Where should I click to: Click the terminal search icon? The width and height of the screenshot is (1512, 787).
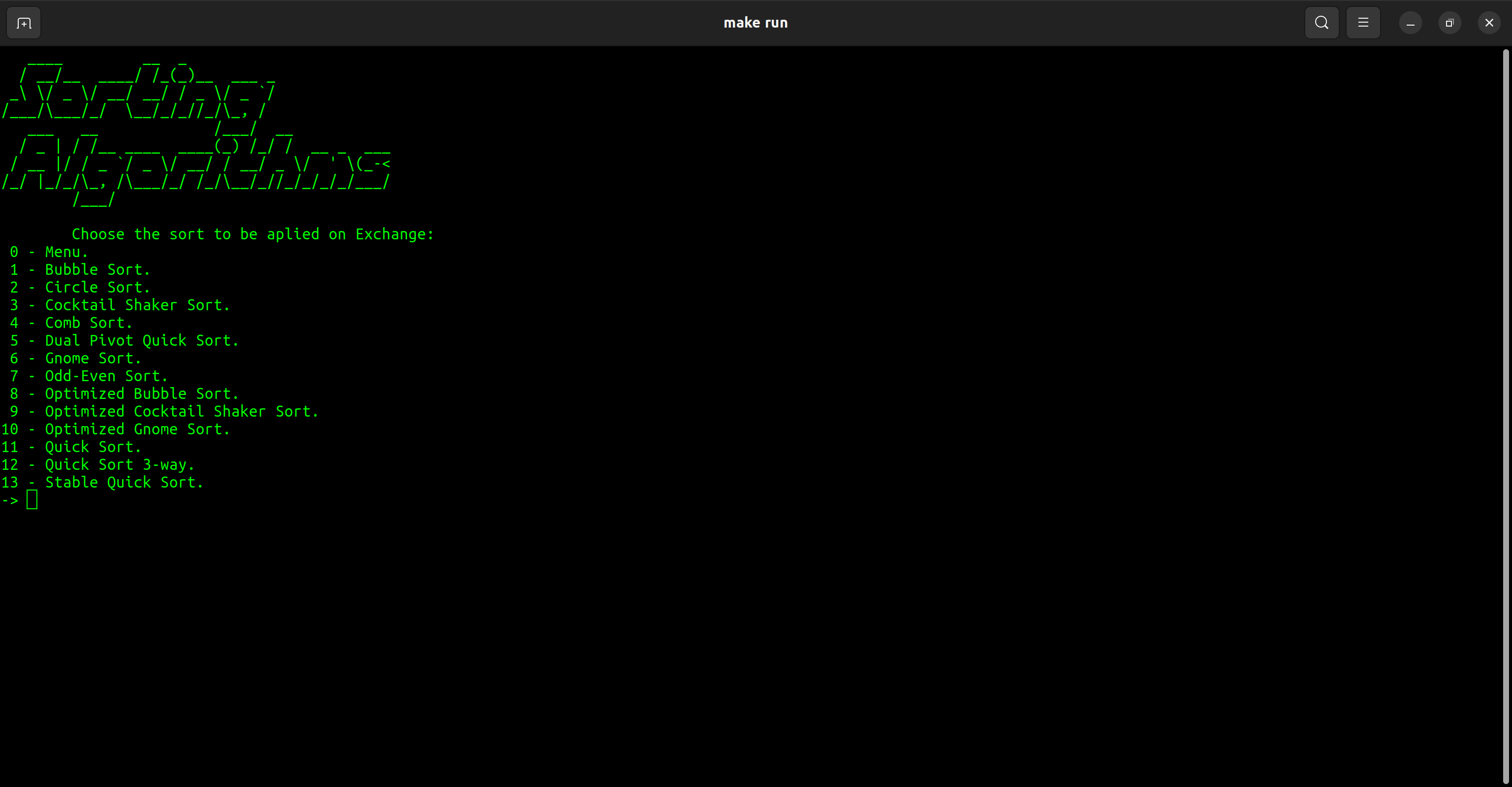click(1321, 23)
